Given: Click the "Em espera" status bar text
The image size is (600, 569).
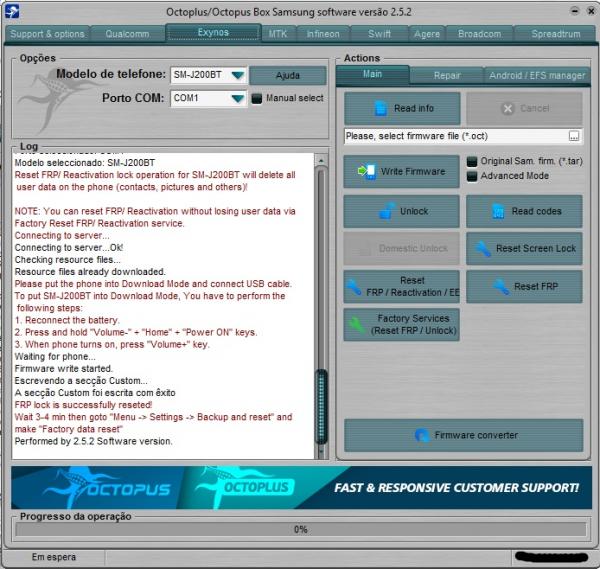Looking at the screenshot, I should click(54, 557).
